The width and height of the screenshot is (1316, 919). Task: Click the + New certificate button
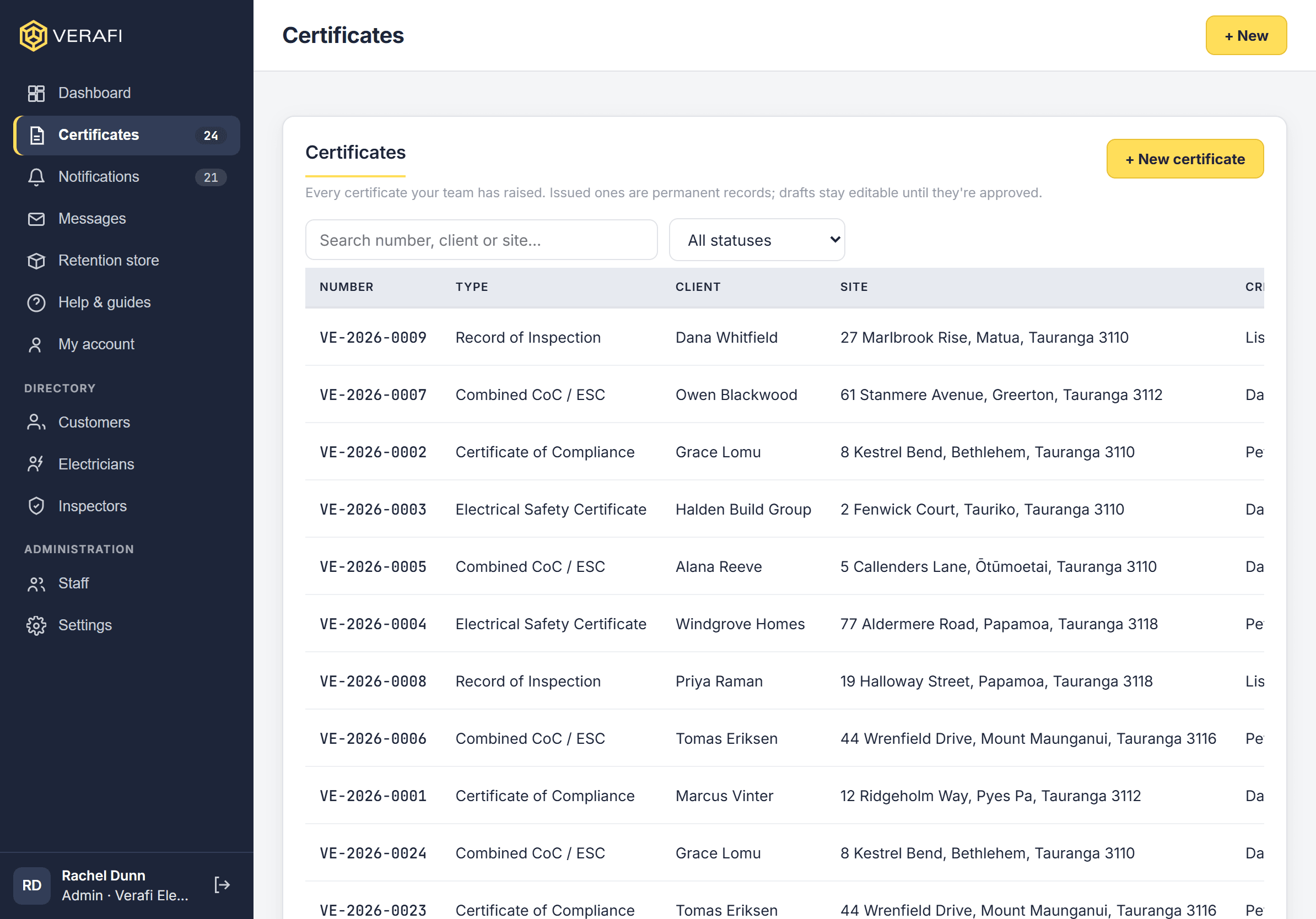tap(1184, 159)
